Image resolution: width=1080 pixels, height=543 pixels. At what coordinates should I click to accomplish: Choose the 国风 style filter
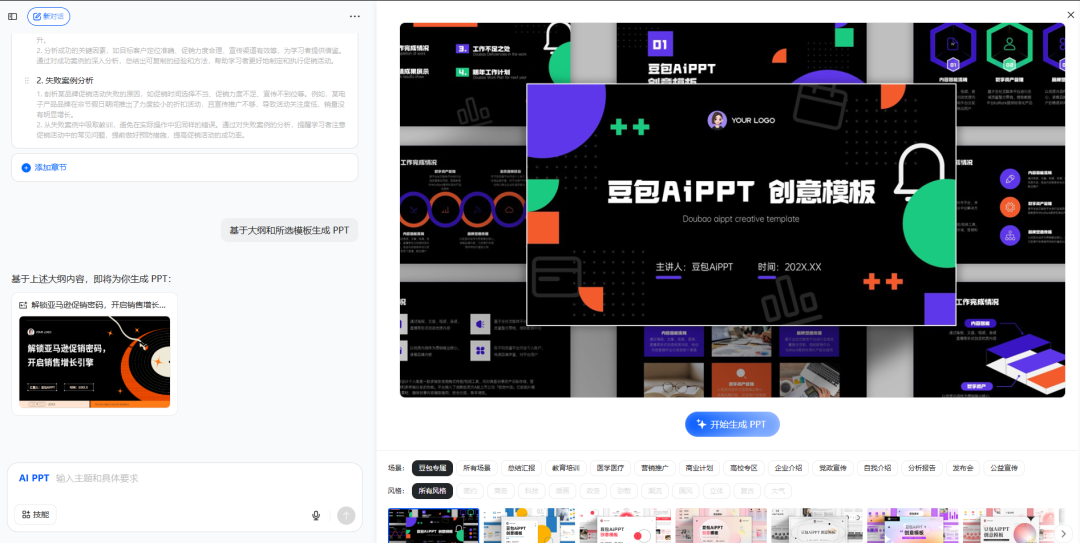685,491
